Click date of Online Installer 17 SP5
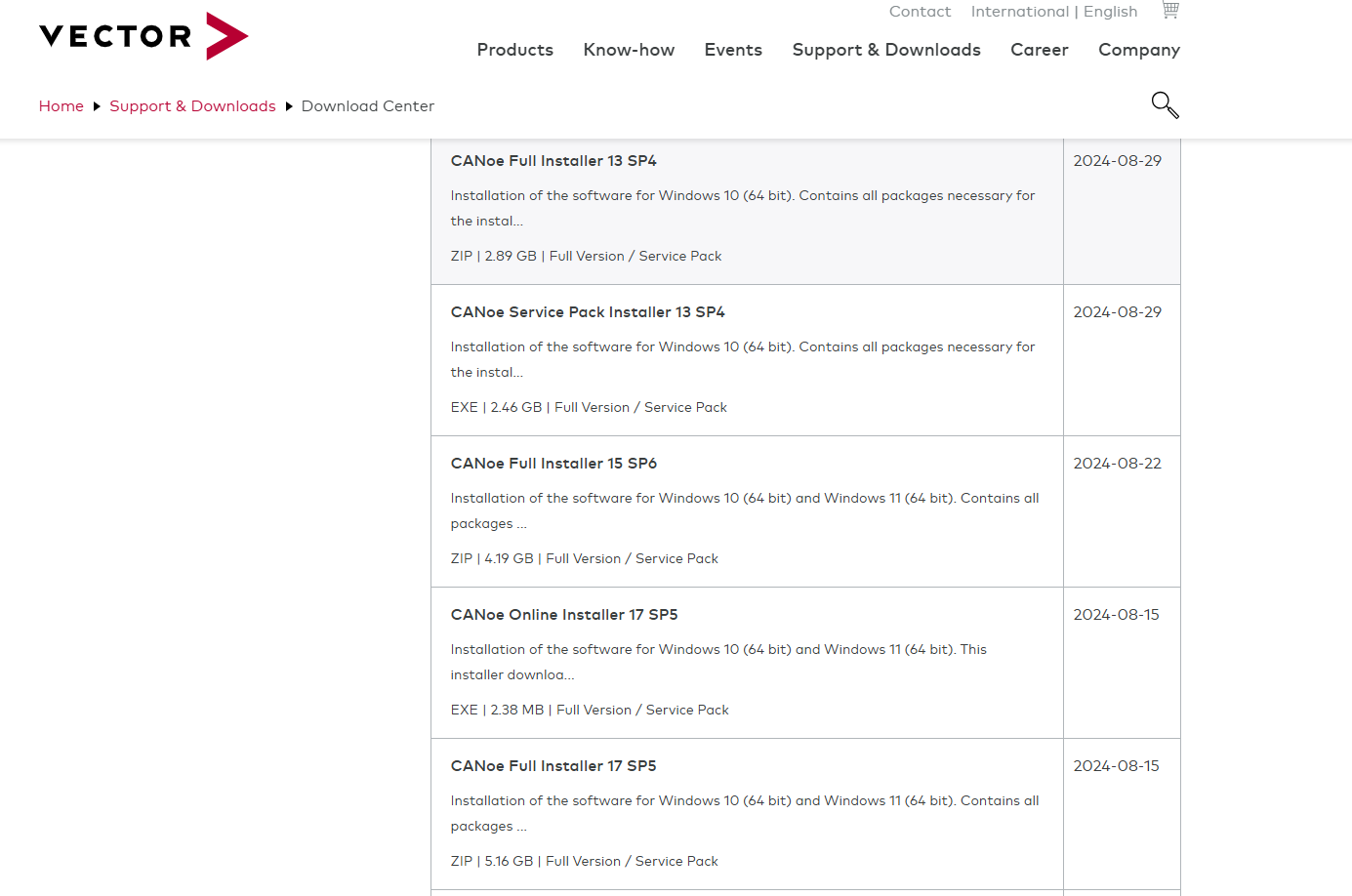The height and width of the screenshot is (896, 1352). [x=1117, y=615]
